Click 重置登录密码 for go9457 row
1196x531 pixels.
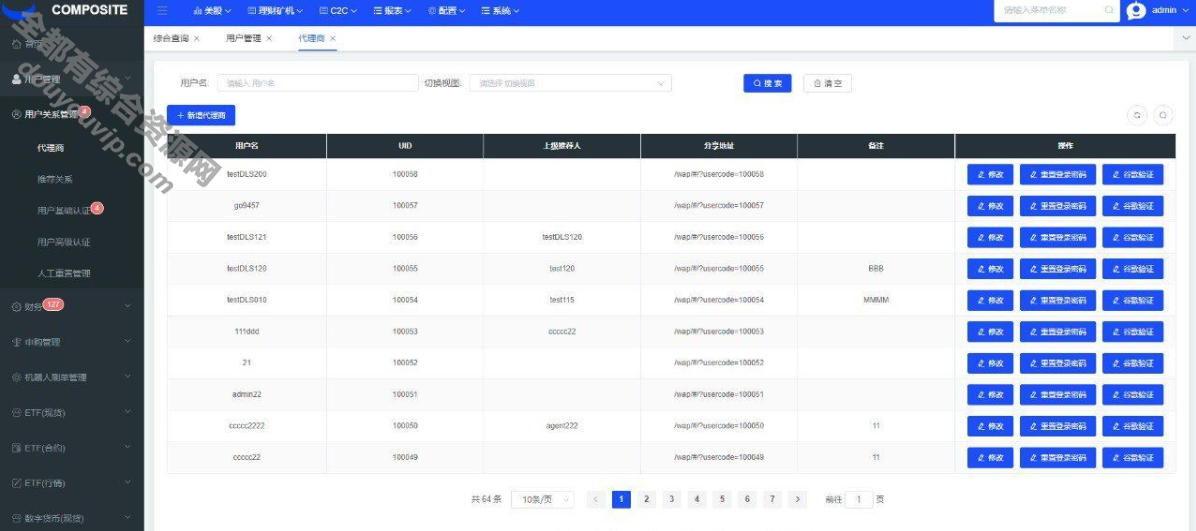1057,206
